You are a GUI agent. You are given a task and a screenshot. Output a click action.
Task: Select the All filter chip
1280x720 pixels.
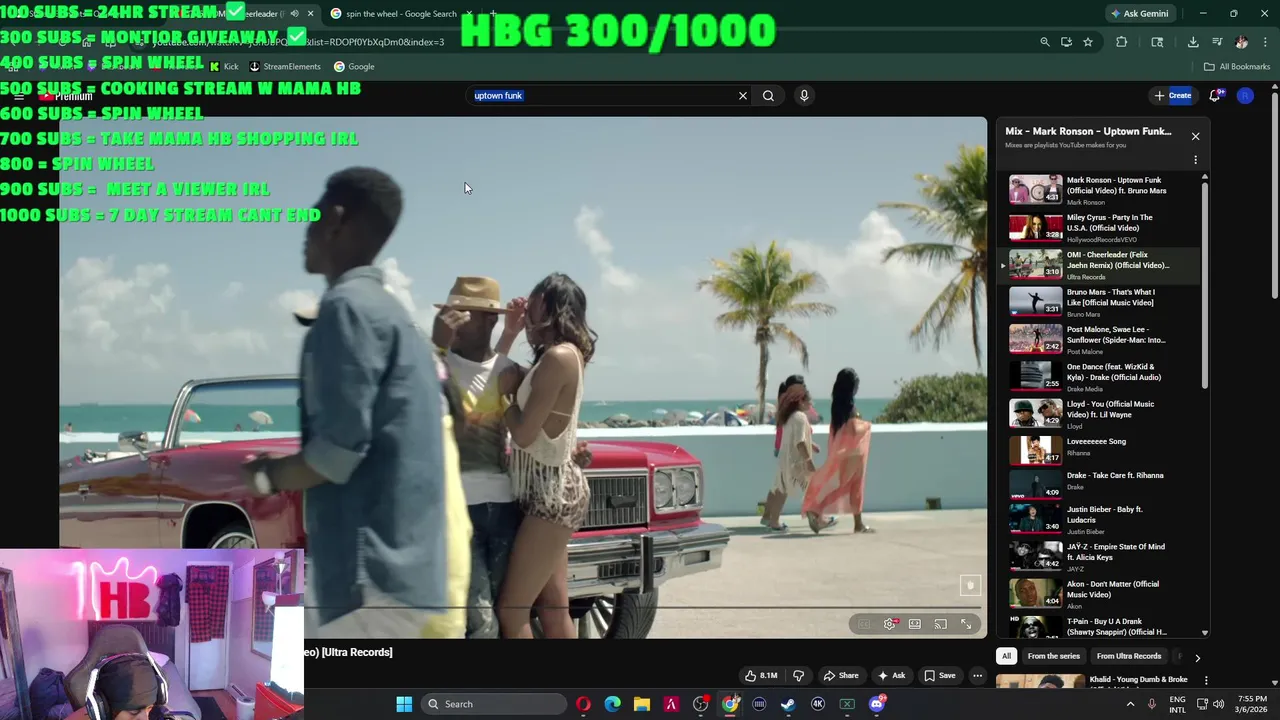[1006, 656]
